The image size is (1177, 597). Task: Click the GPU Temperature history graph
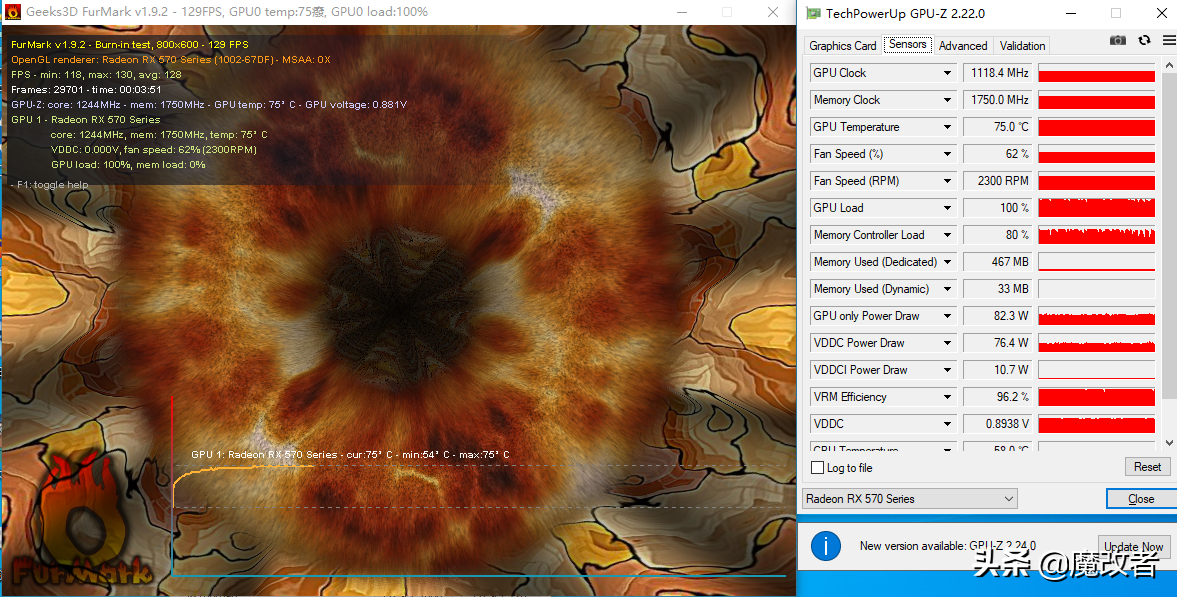pyautogui.click(x=1097, y=127)
